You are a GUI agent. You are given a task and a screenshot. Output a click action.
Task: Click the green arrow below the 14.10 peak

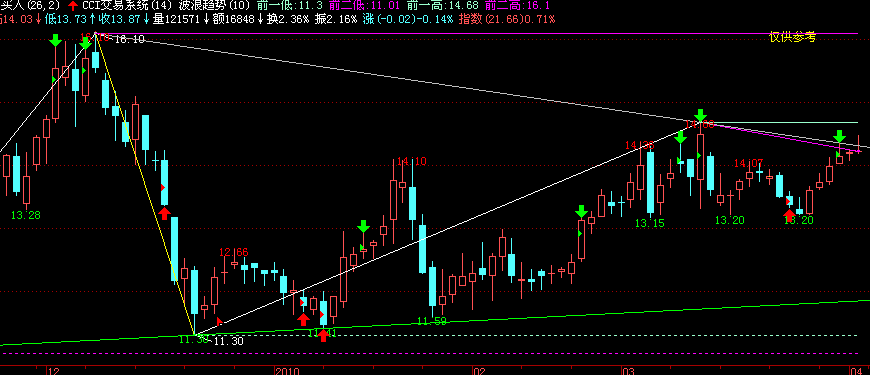pos(363,226)
